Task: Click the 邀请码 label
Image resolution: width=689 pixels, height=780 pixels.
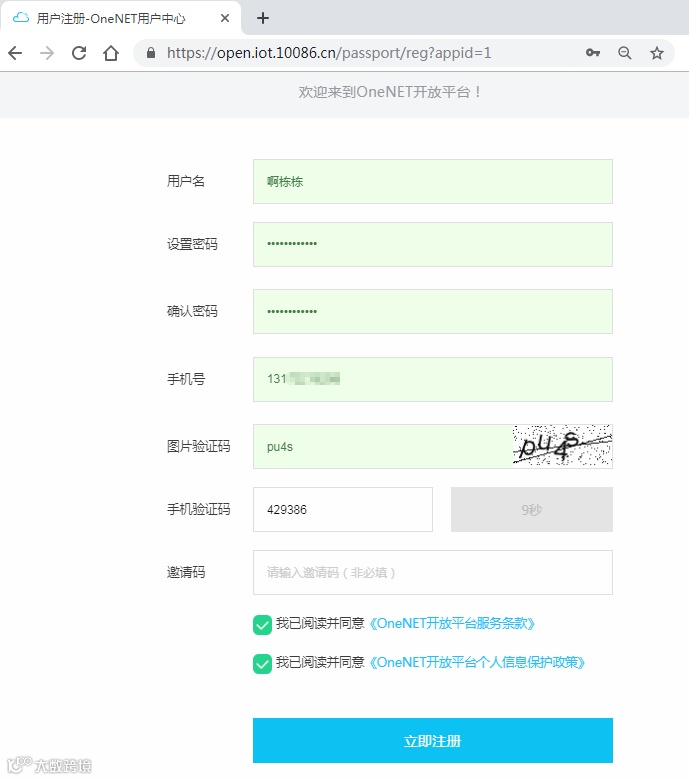Action: pyautogui.click(x=186, y=572)
